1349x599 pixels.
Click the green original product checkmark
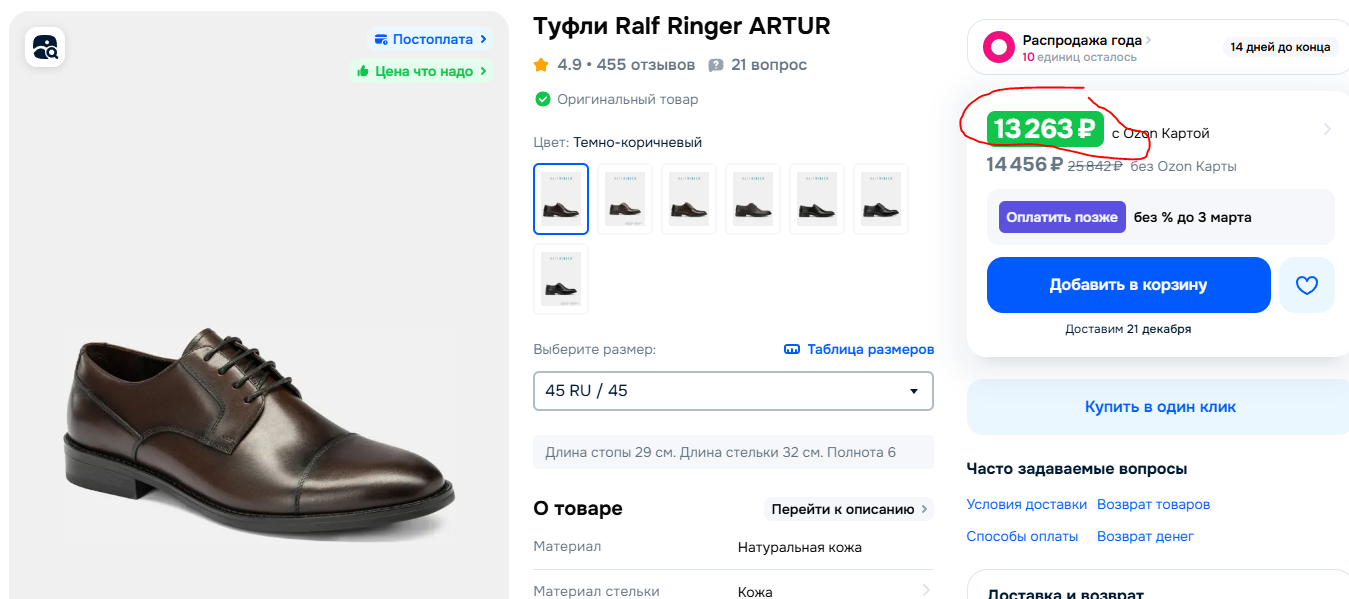pos(543,99)
